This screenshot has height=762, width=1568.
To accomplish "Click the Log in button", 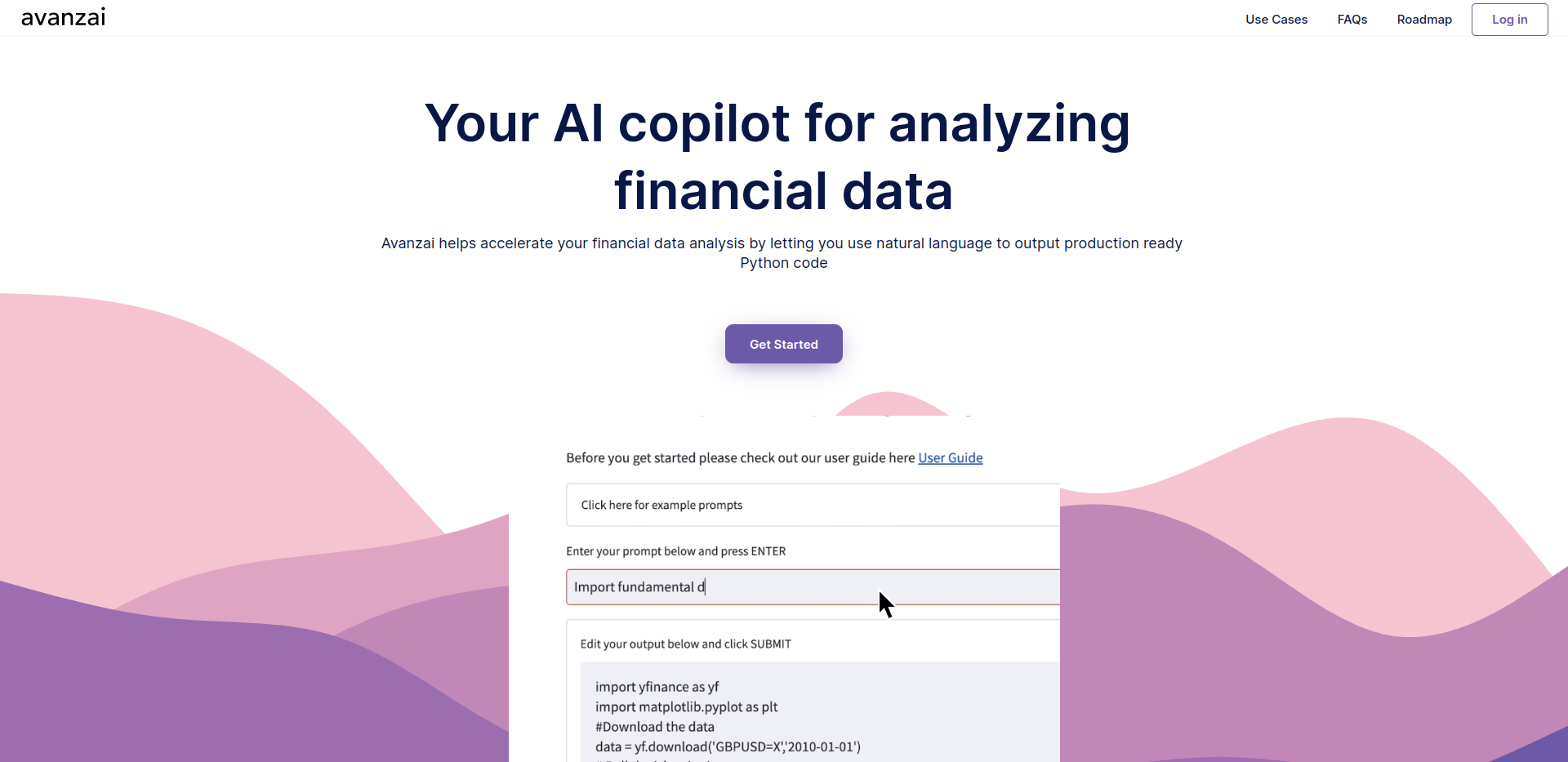I will (1509, 20).
